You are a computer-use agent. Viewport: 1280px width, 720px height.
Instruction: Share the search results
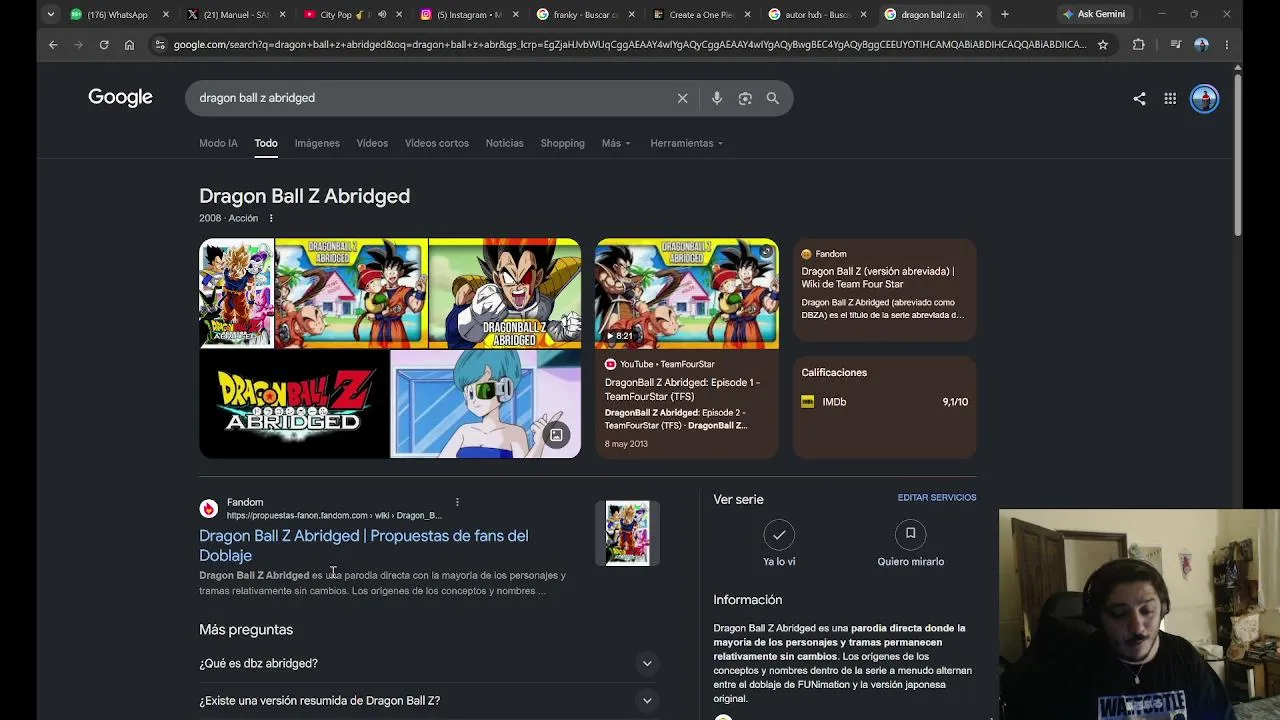[x=1139, y=98]
